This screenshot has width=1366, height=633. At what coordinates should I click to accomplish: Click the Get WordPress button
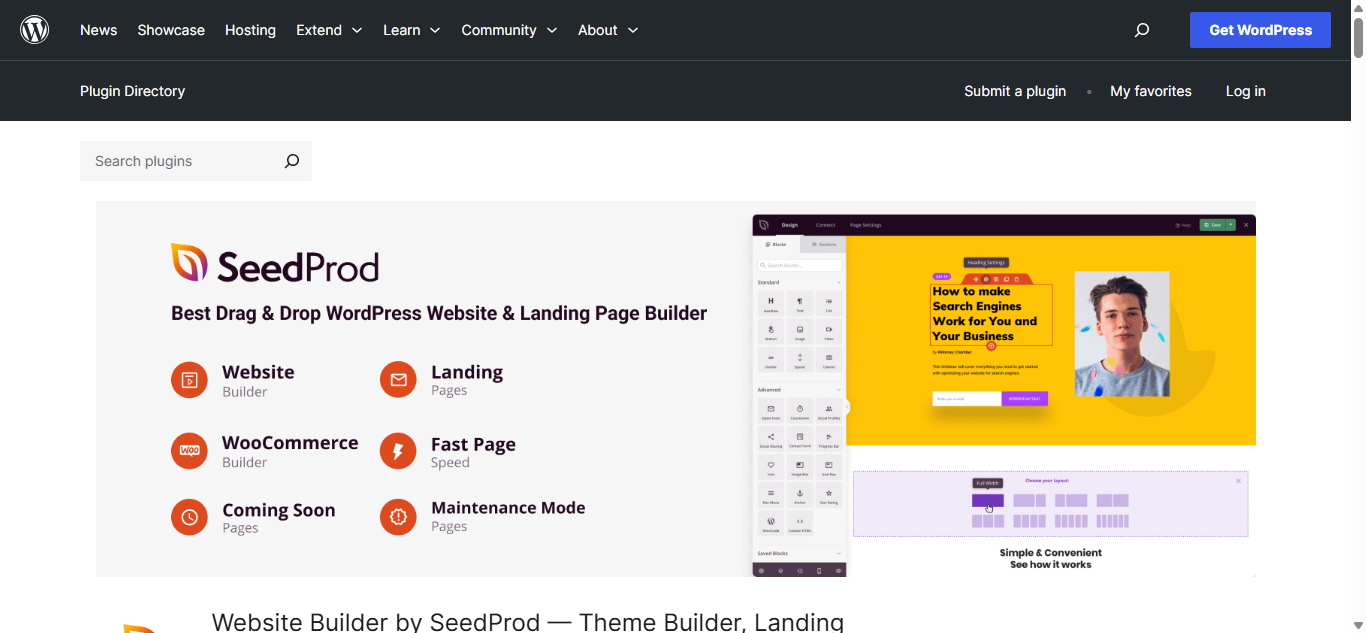tap(1260, 30)
